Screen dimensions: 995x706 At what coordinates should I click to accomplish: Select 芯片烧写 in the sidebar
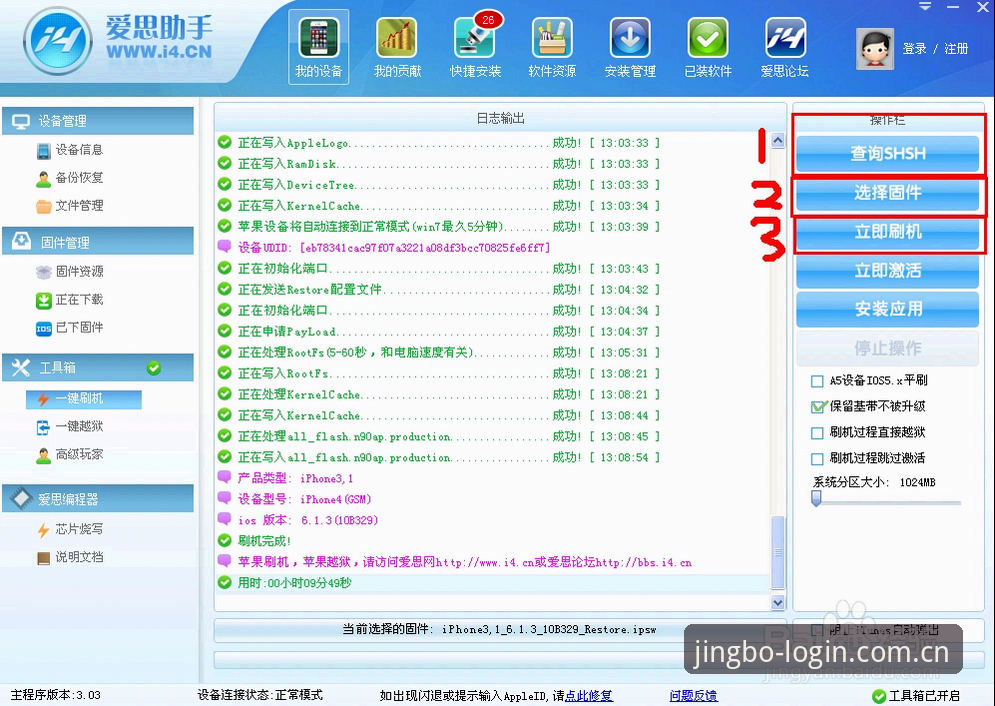(x=70, y=529)
